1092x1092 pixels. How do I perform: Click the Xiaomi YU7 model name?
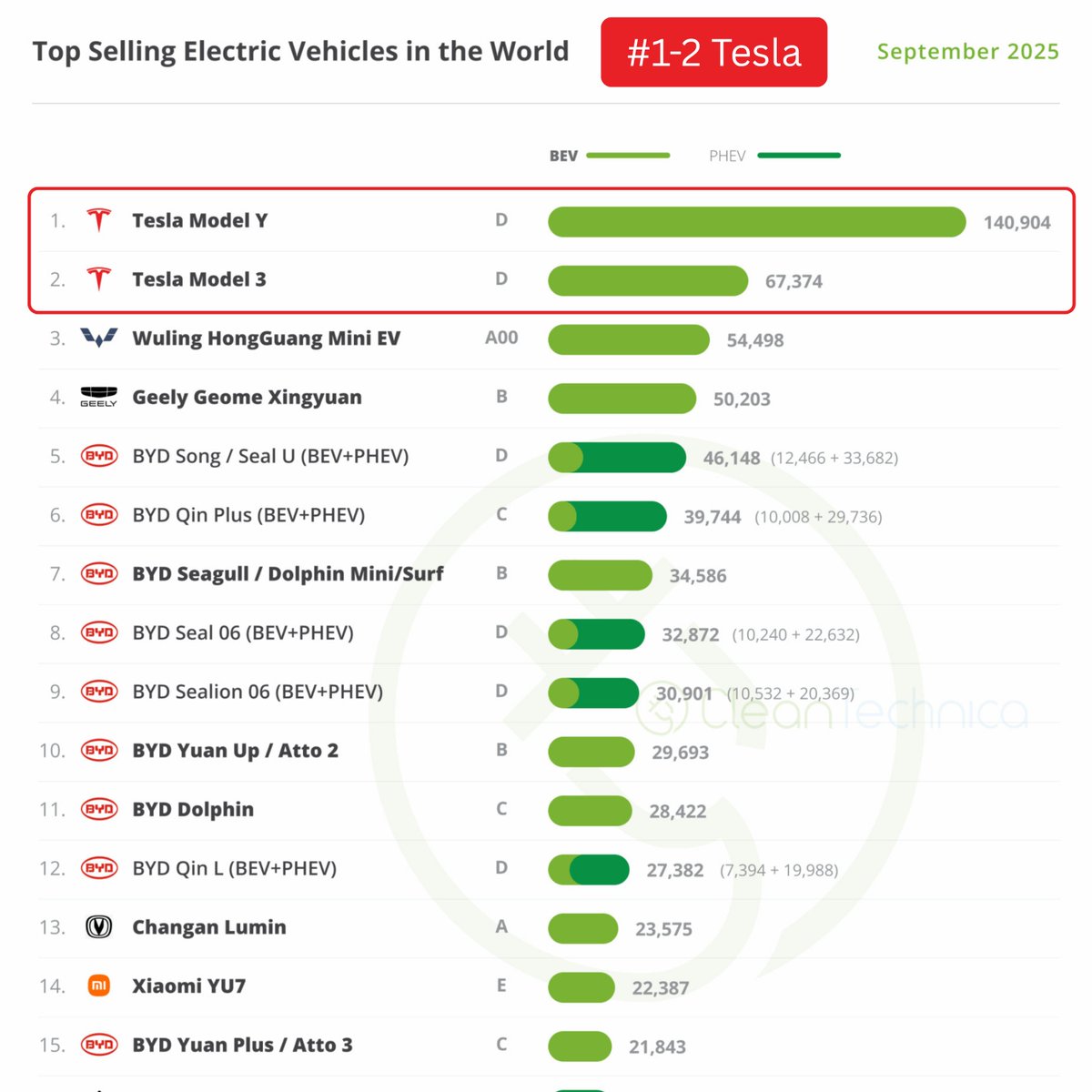(x=189, y=986)
